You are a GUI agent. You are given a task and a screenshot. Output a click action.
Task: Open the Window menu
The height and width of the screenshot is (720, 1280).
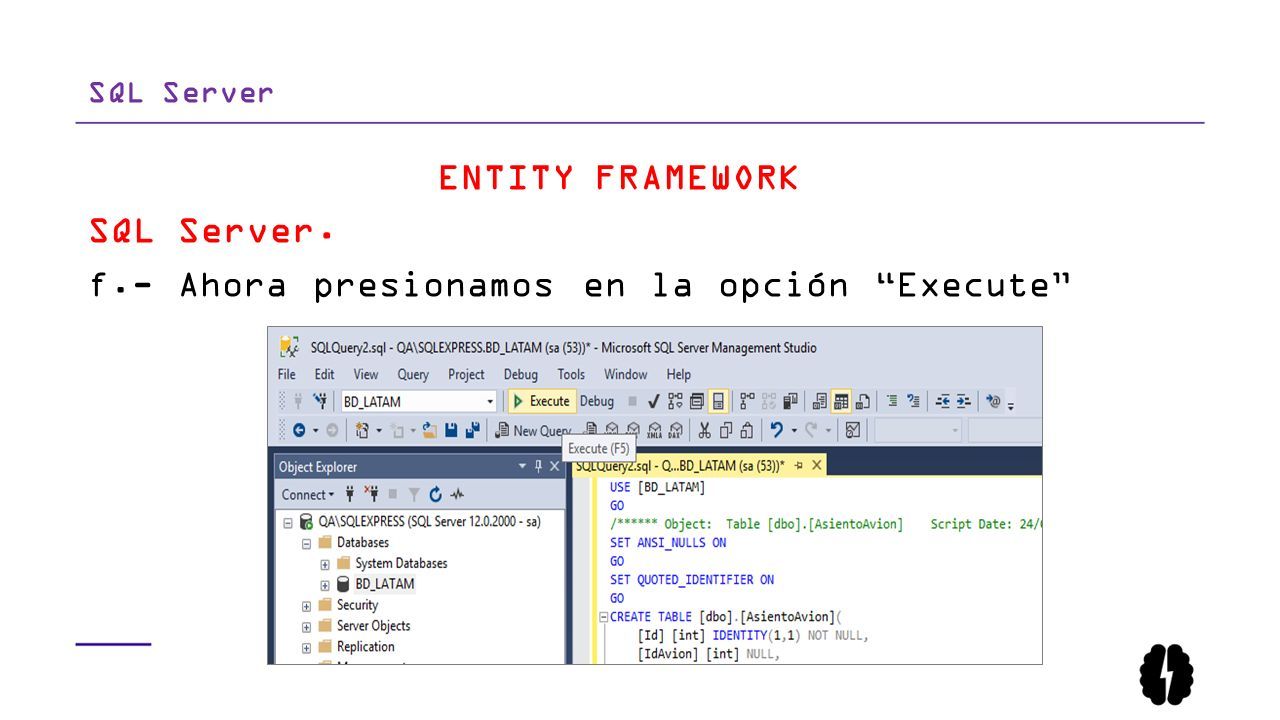coord(626,374)
